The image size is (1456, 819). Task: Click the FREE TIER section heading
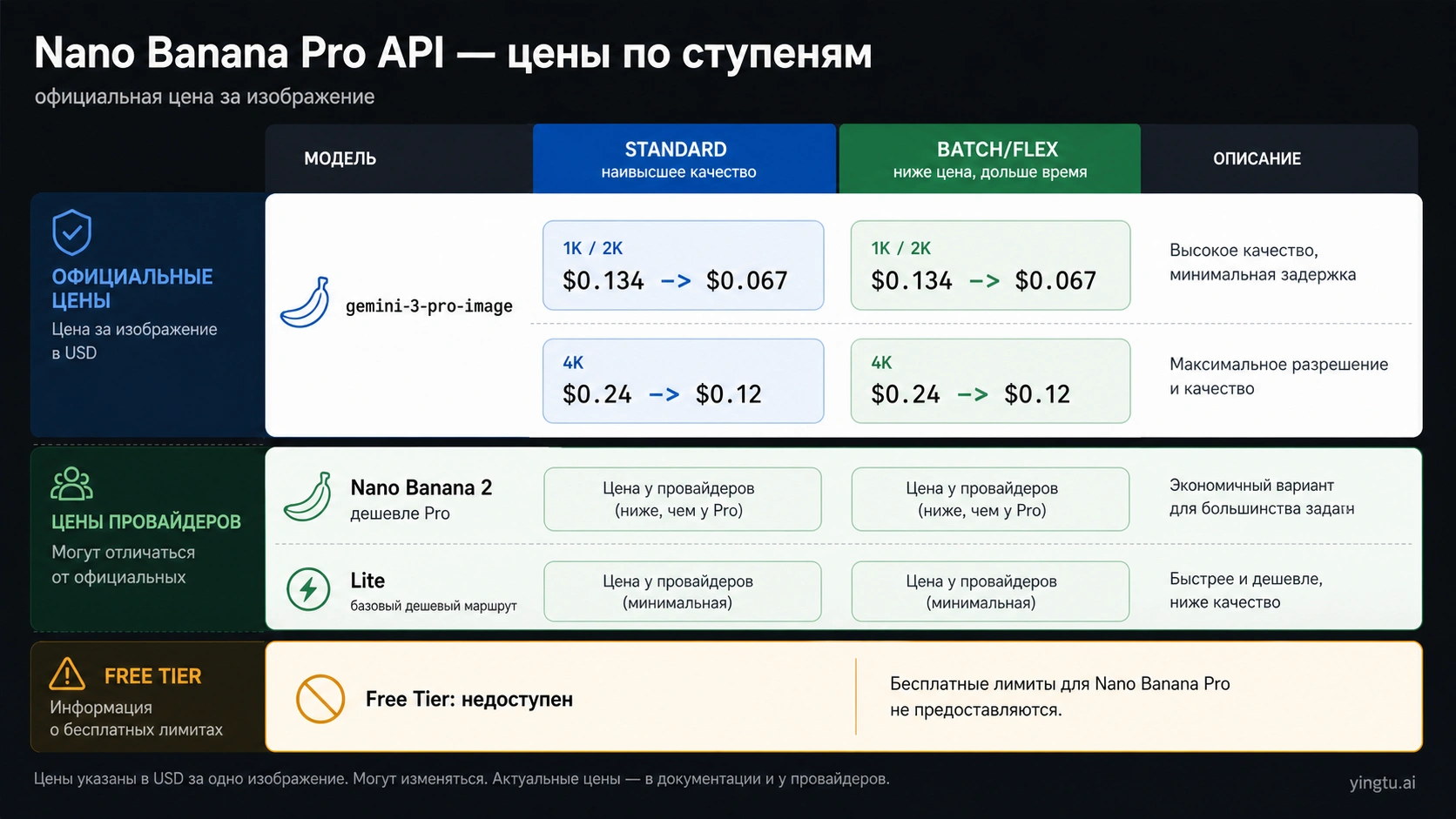[x=152, y=676]
